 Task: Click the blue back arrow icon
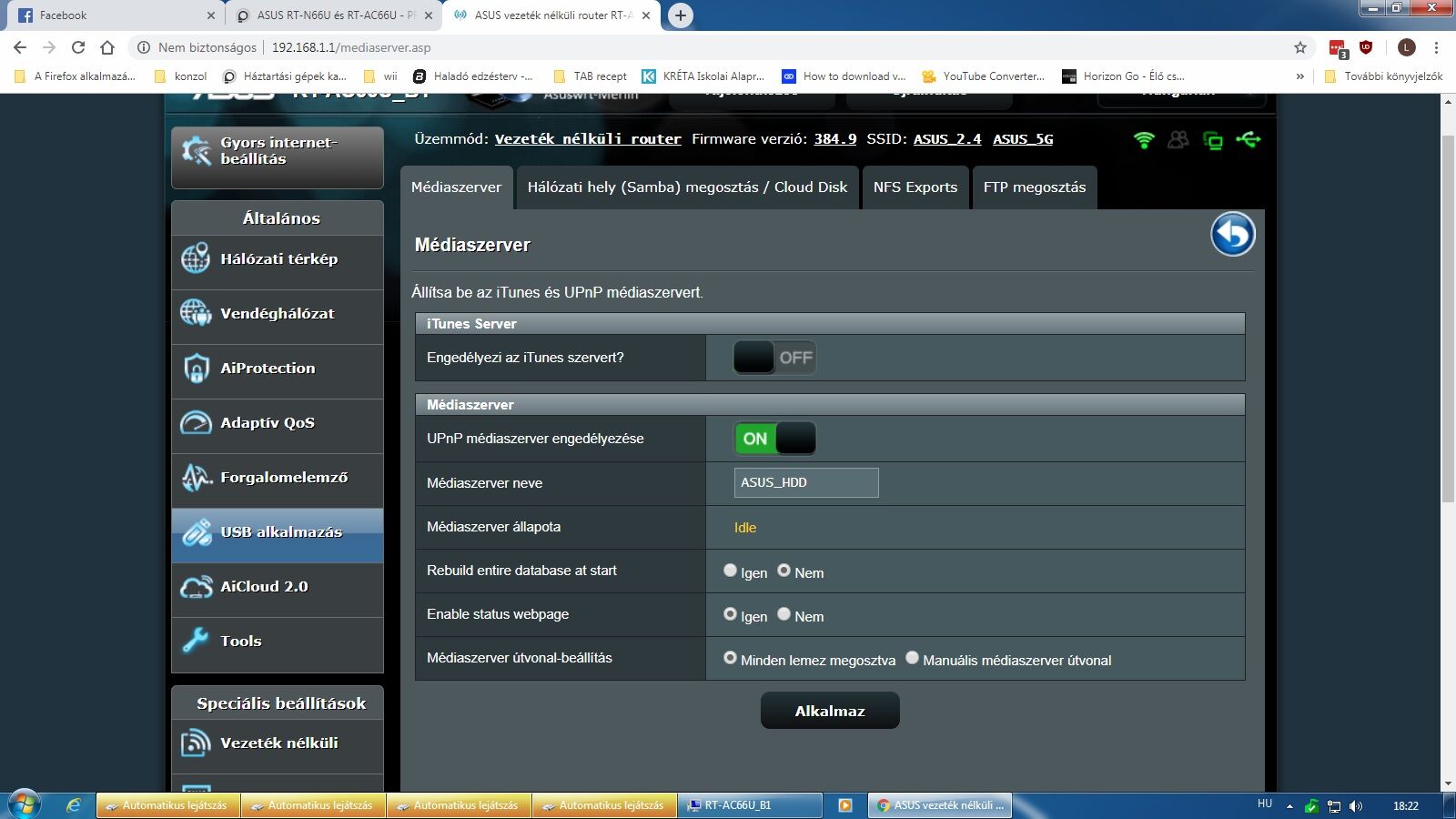[x=1233, y=235]
